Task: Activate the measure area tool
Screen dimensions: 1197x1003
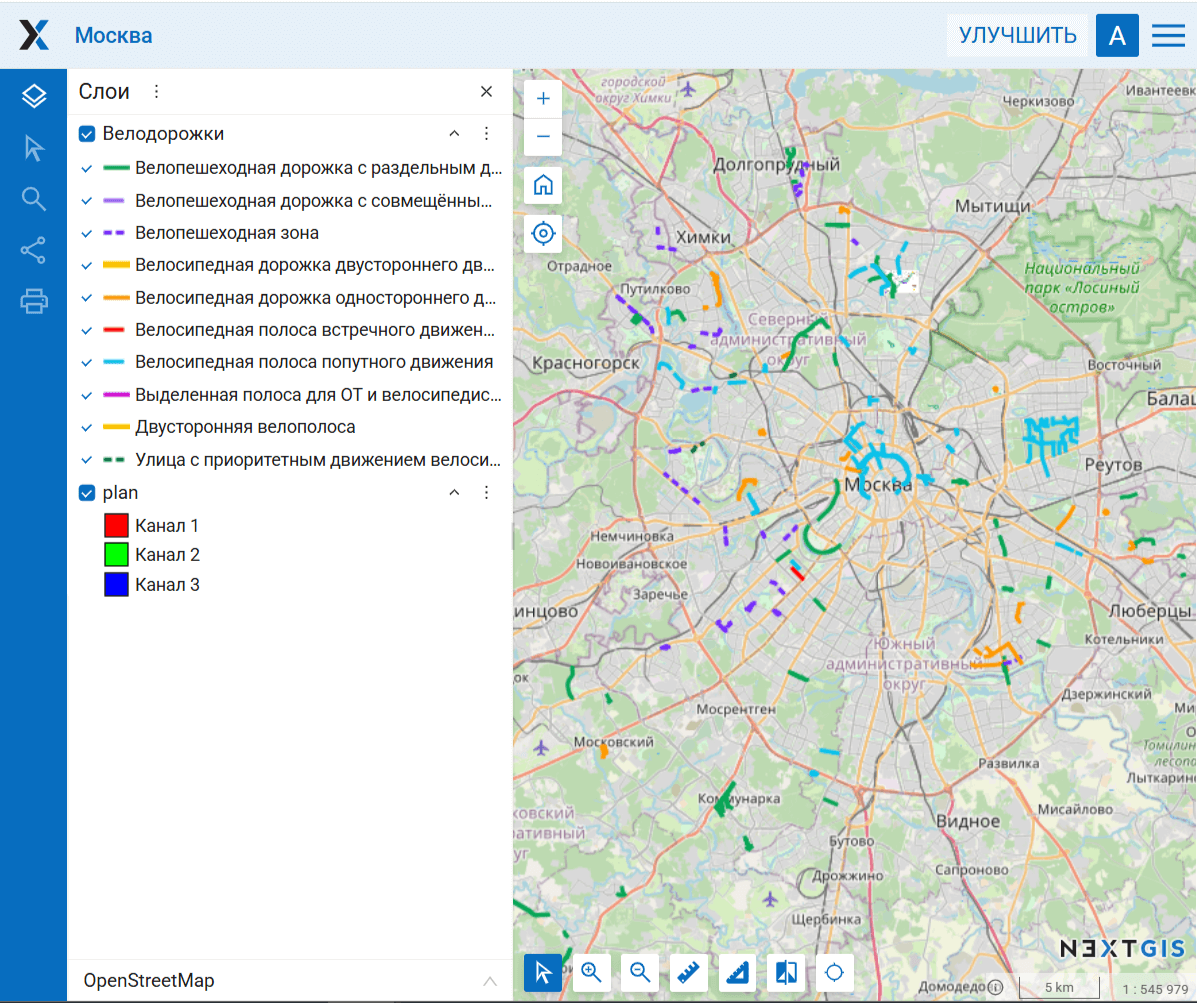Action: tap(737, 972)
